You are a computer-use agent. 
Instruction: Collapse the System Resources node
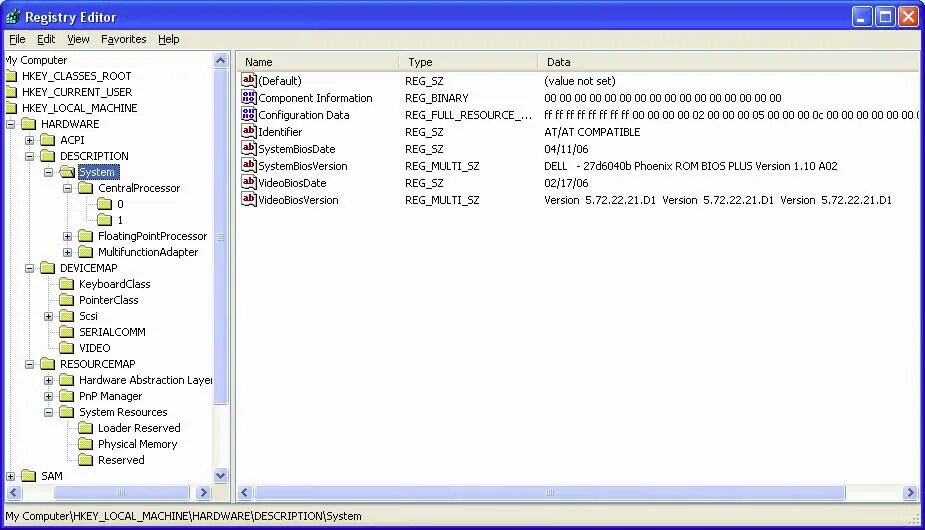48,412
